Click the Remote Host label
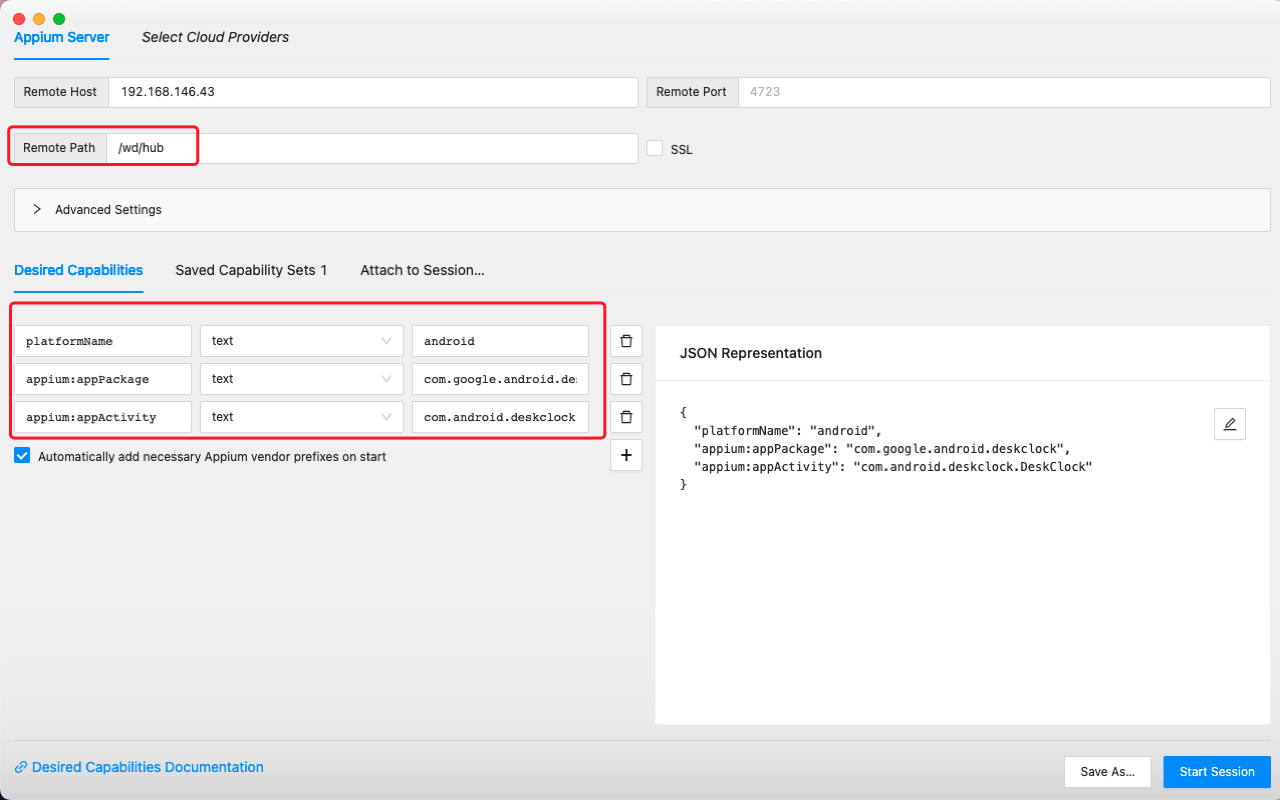 (x=61, y=91)
